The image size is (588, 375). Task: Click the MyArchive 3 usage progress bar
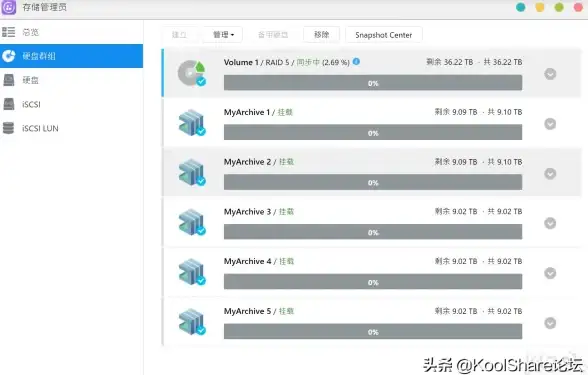click(x=373, y=232)
